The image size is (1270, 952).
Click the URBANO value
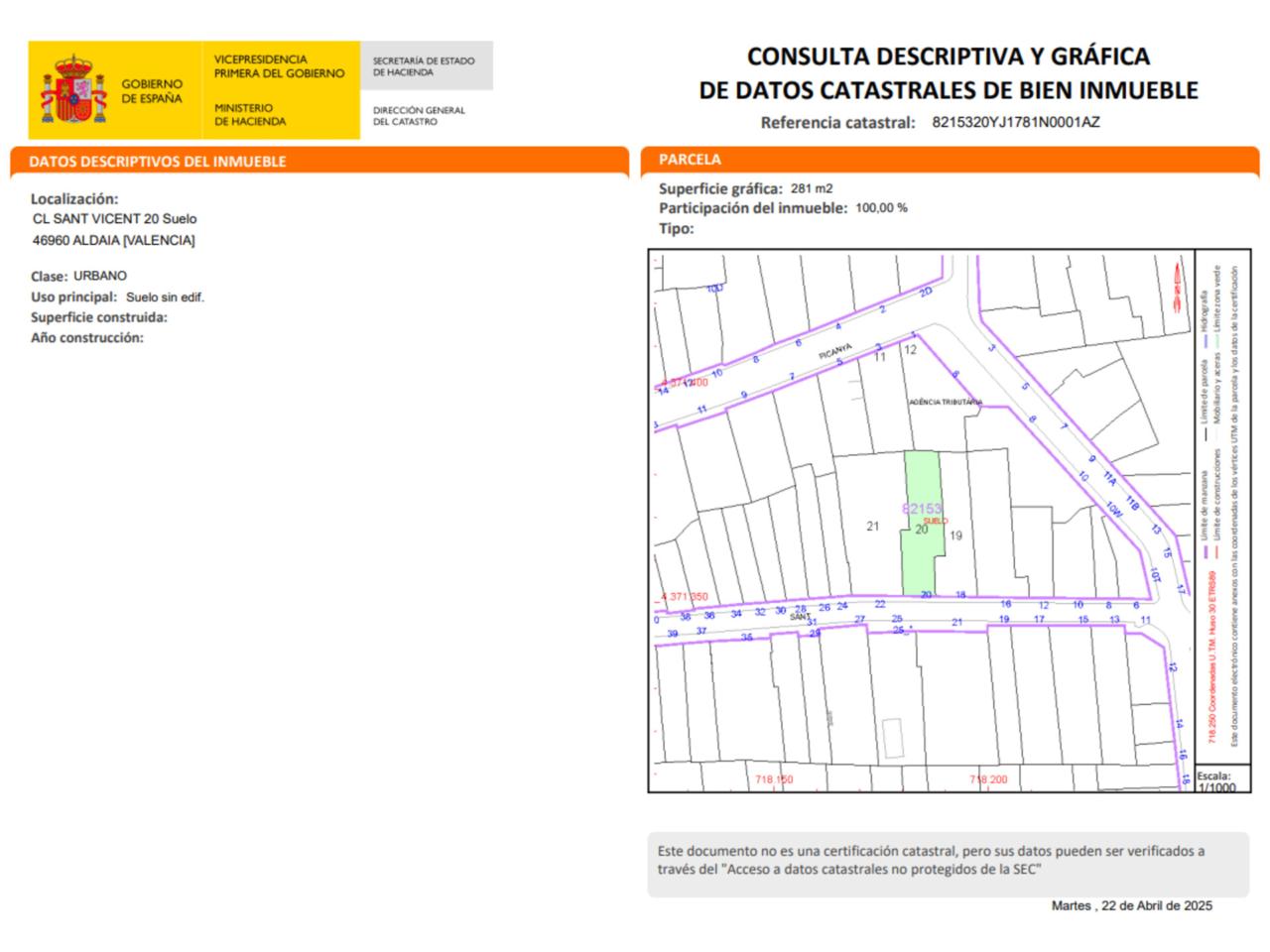100,276
